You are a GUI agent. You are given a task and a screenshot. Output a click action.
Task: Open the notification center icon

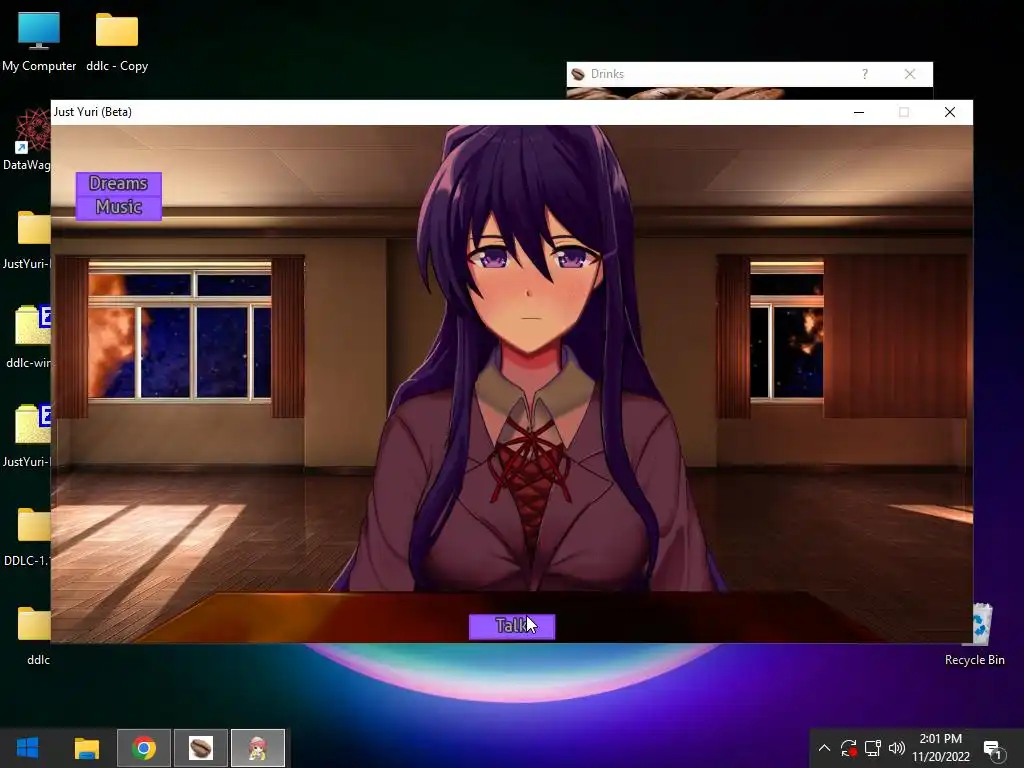coord(992,750)
